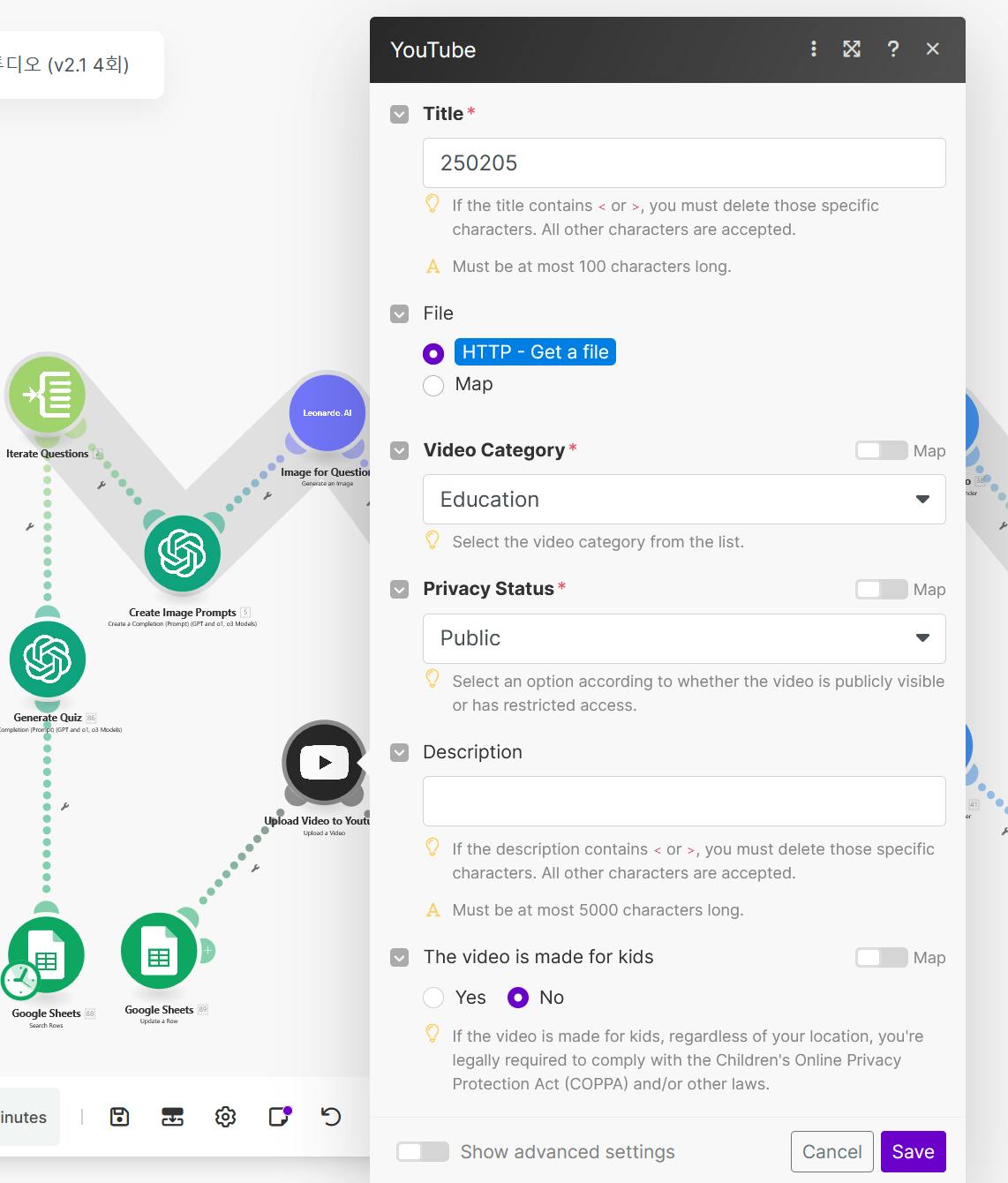The image size is (1008, 1183).
Task: Click the Upload Video to YouTube label
Action: coord(317,821)
